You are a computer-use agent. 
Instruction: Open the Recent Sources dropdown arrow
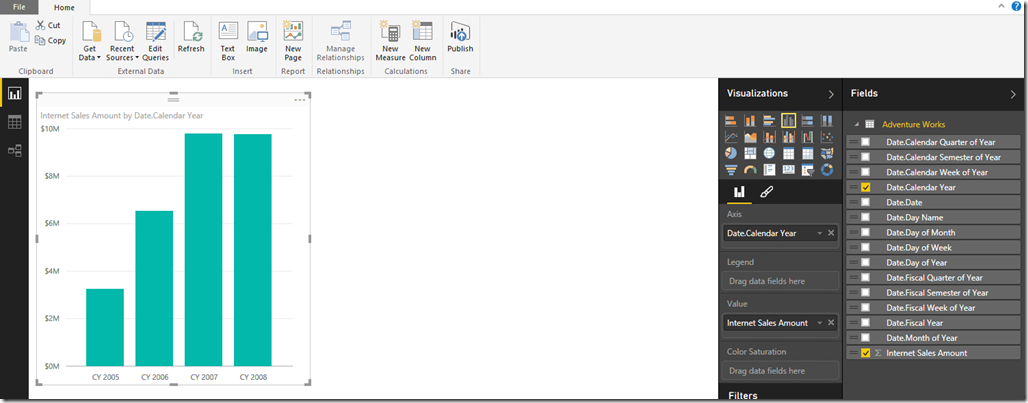pos(137,58)
